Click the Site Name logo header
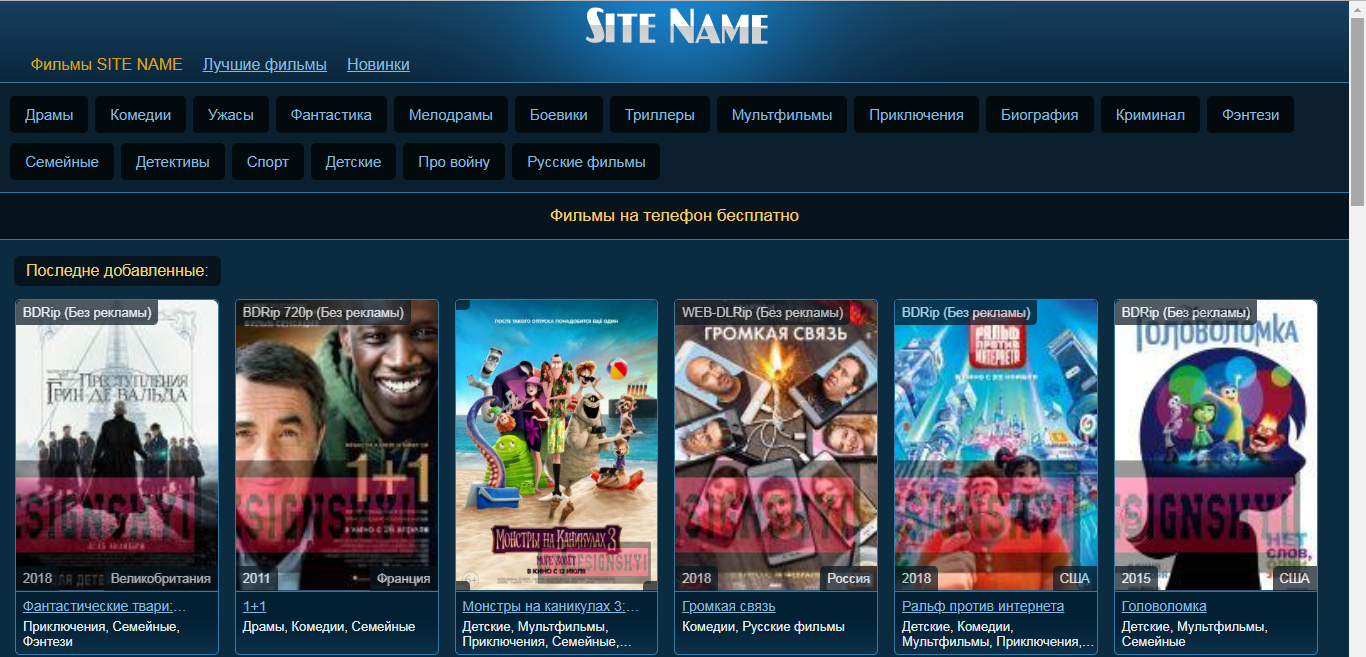Viewport: 1366px width, 657px height. point(677,26)
